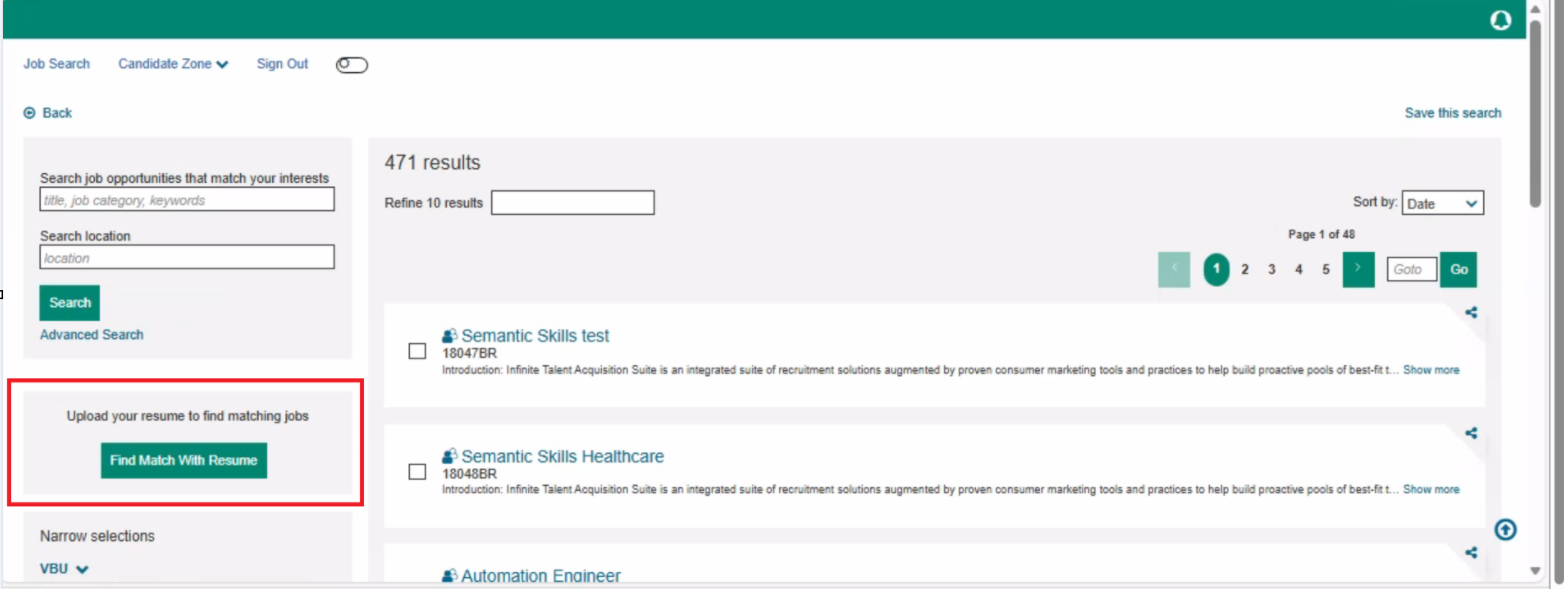Expand the Candidate Zone menu

click(x=173, y=64)
